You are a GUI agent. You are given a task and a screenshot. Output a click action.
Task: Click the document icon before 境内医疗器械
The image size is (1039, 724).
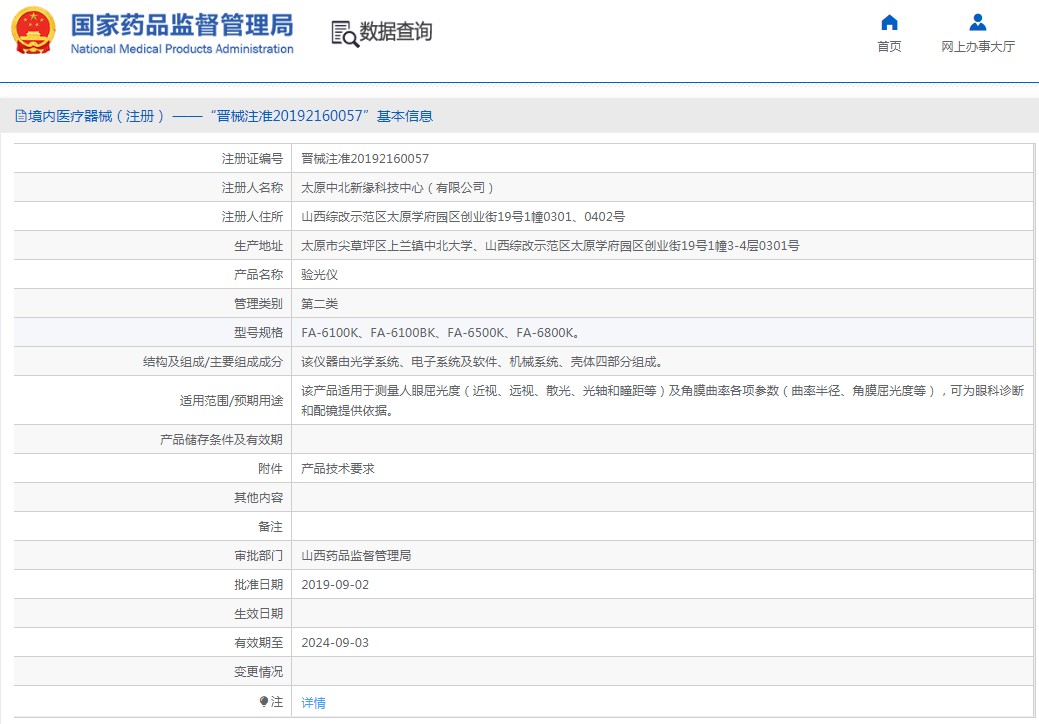pyautogui.click(x=21, y=117)
